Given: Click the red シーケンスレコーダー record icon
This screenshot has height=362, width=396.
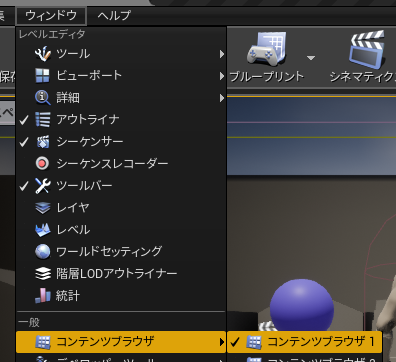Looking at the screenshot, I should click(42, 163).
